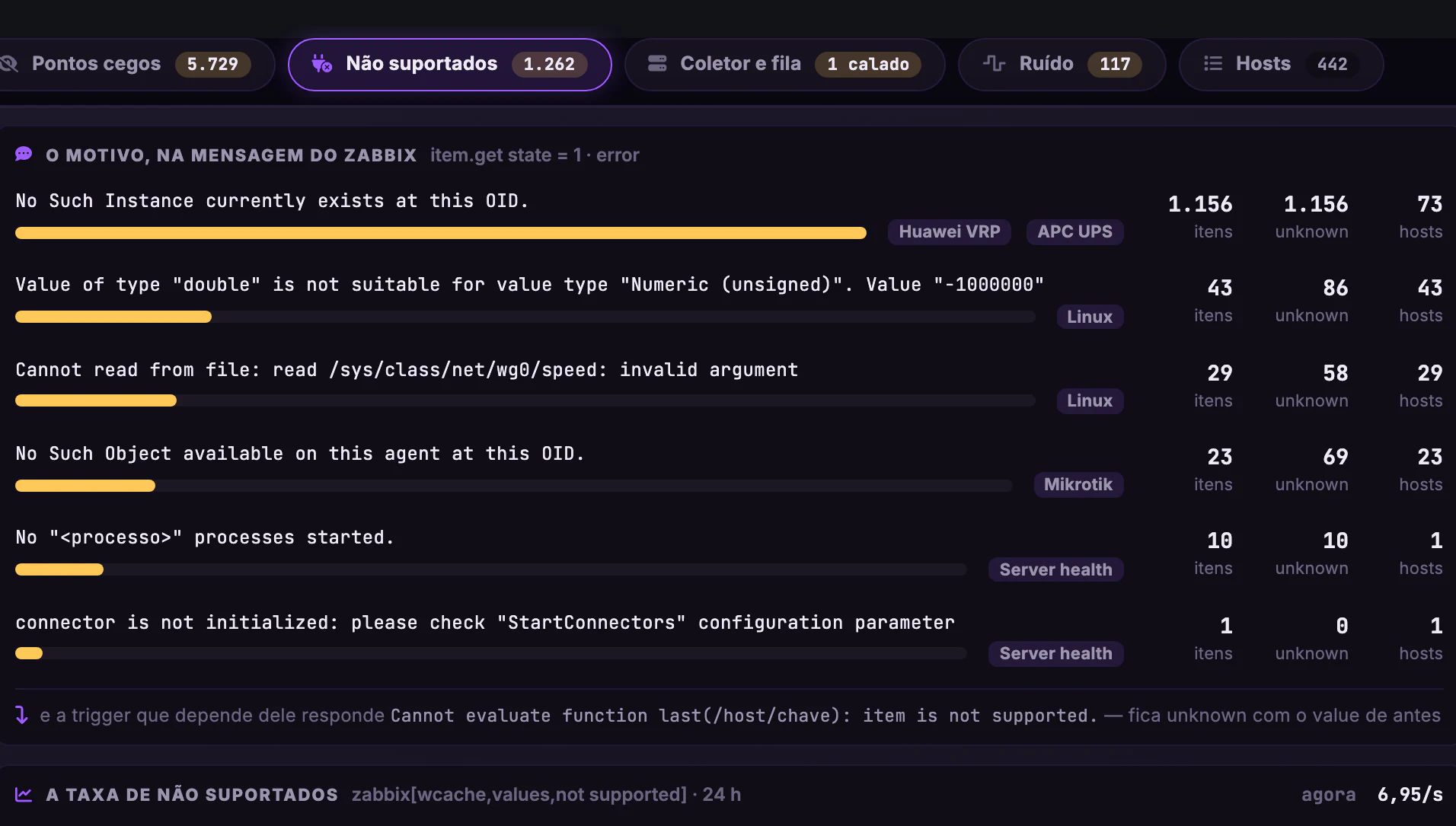1456x826 pixels.
Task: Click the plug icon in Não suportados tab
Action: point(321,64)
